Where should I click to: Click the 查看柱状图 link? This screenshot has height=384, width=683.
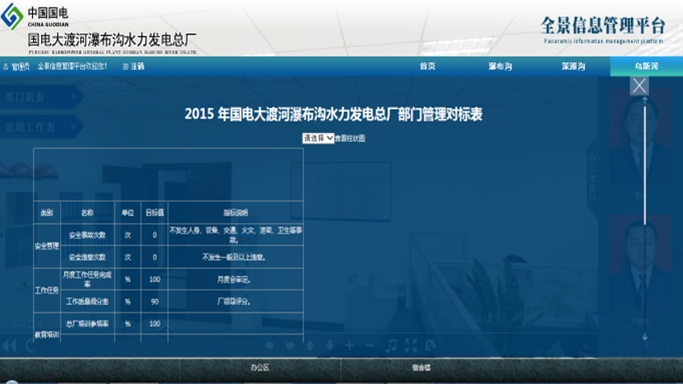click(350, 138)
